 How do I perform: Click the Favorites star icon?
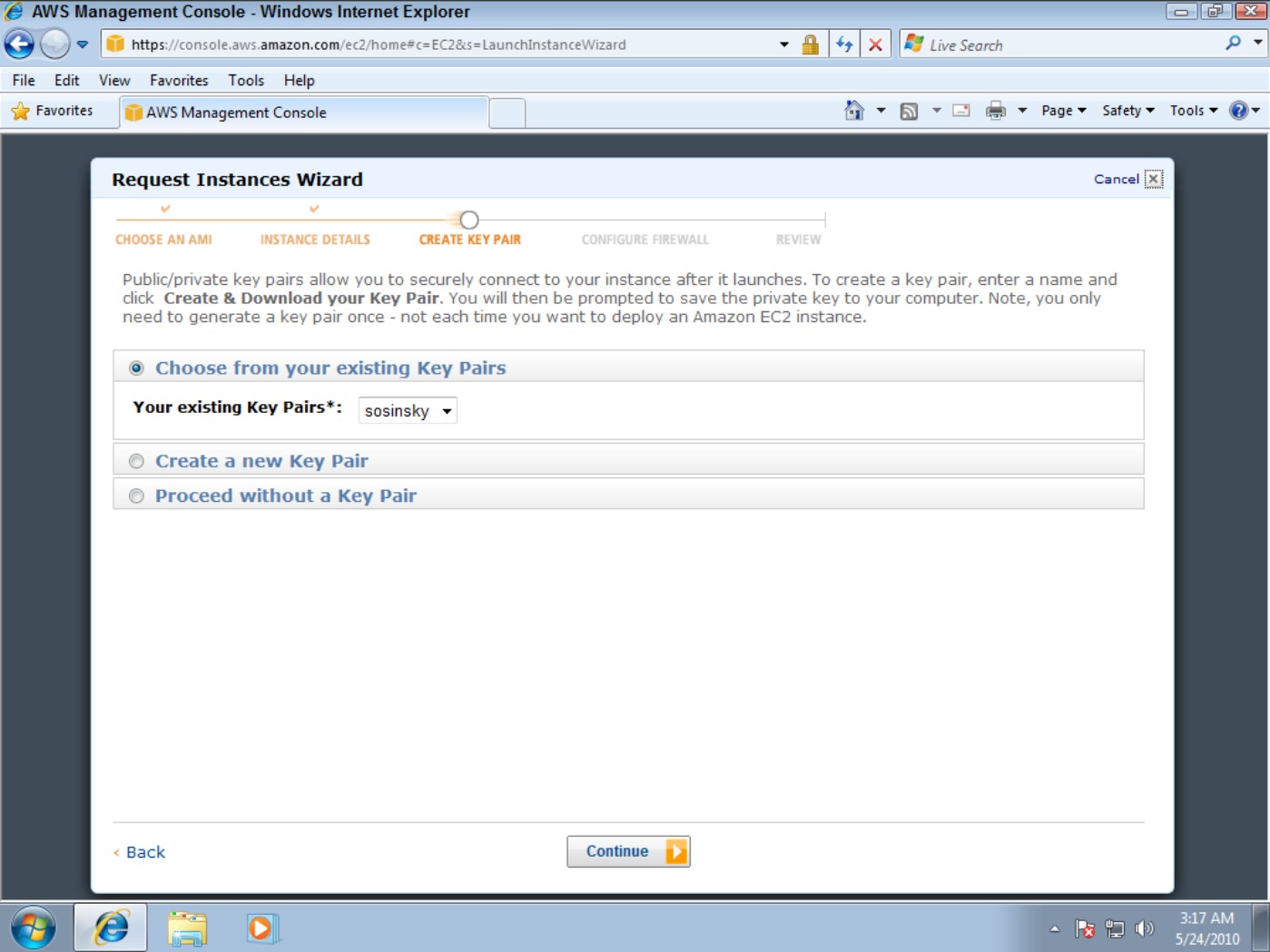20,111
